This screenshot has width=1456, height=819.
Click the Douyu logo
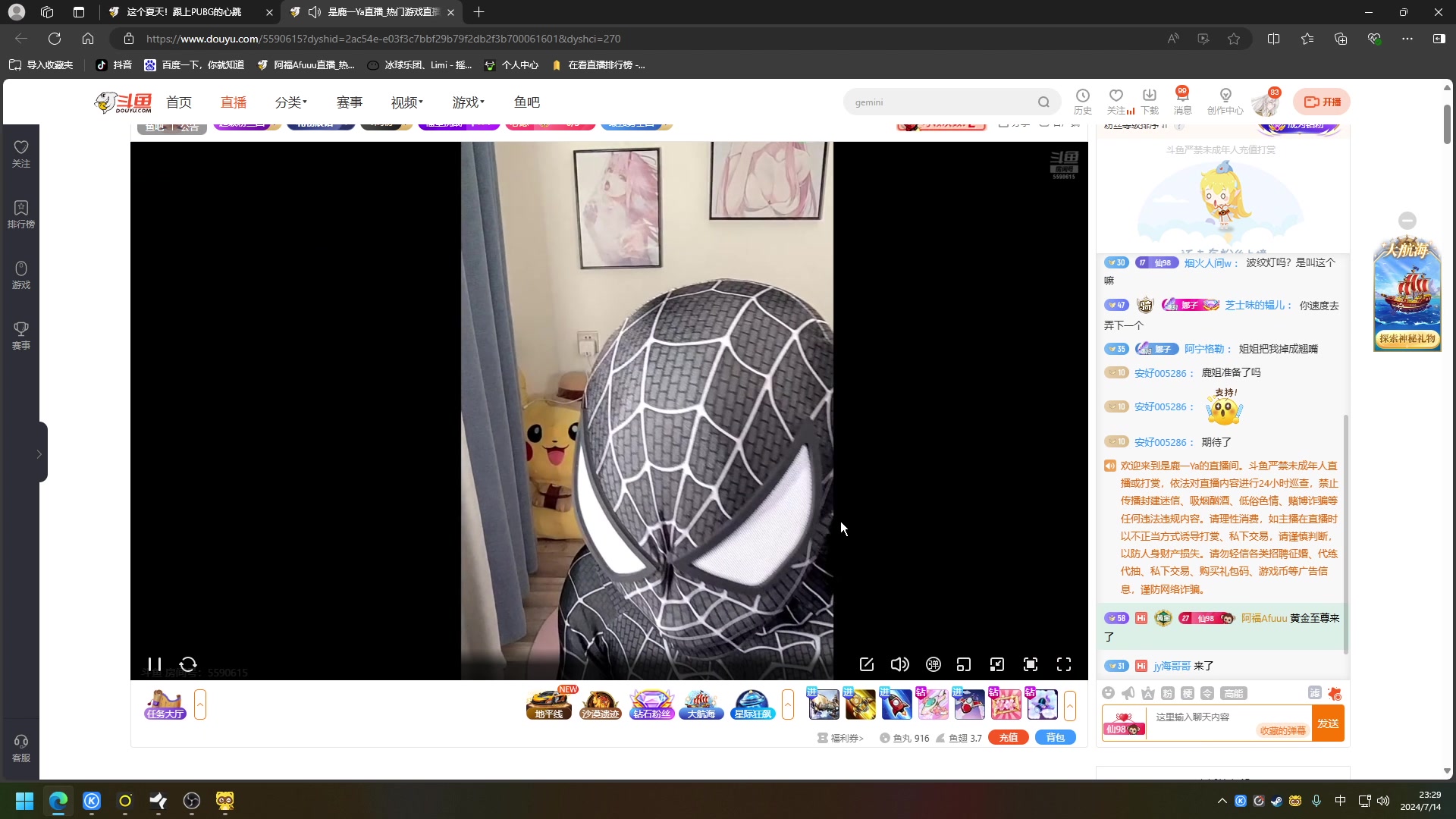[123, 102]
